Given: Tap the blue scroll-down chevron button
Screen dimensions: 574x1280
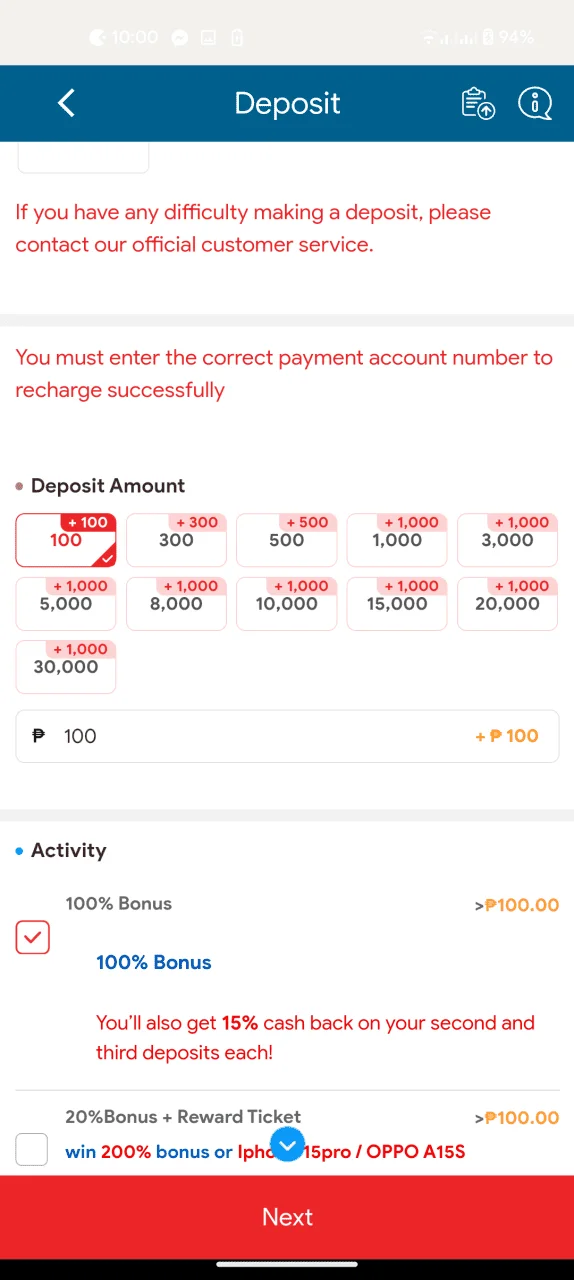Looking at the screenshot, I should [x=287, y=1145].
